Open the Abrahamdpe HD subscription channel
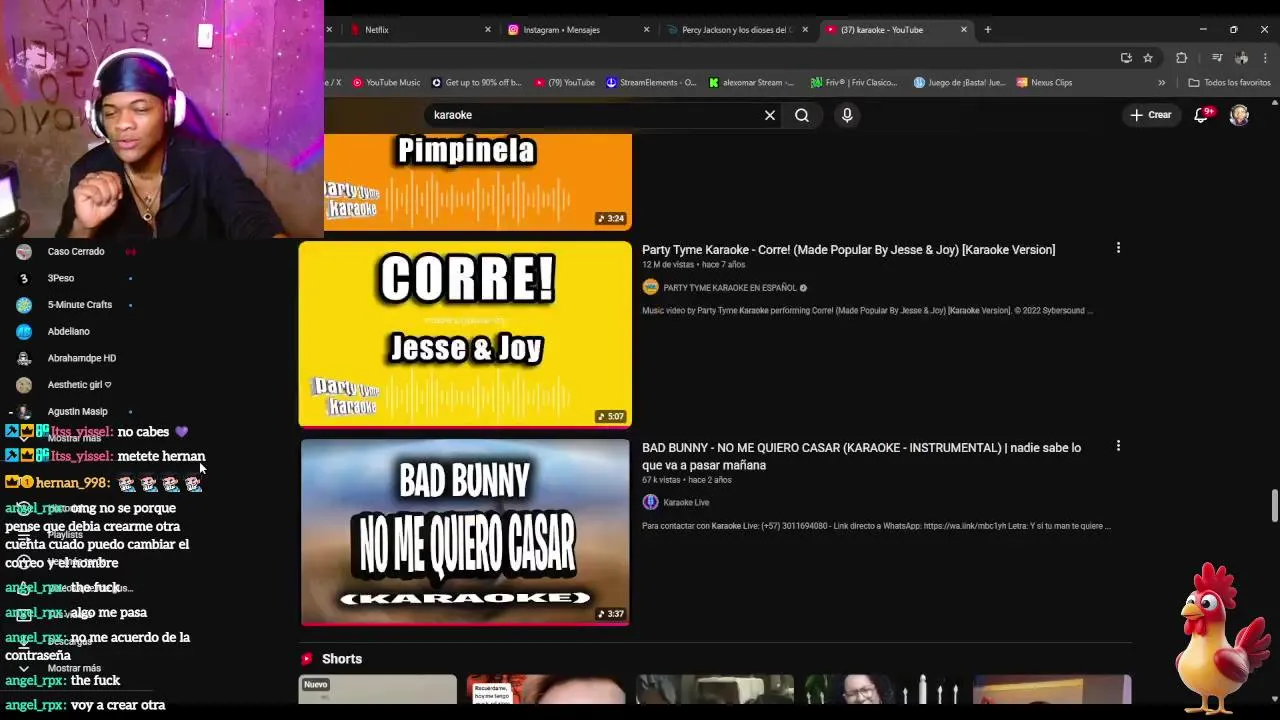This screenshot has height=720, width=1280. tap(81, 358)
